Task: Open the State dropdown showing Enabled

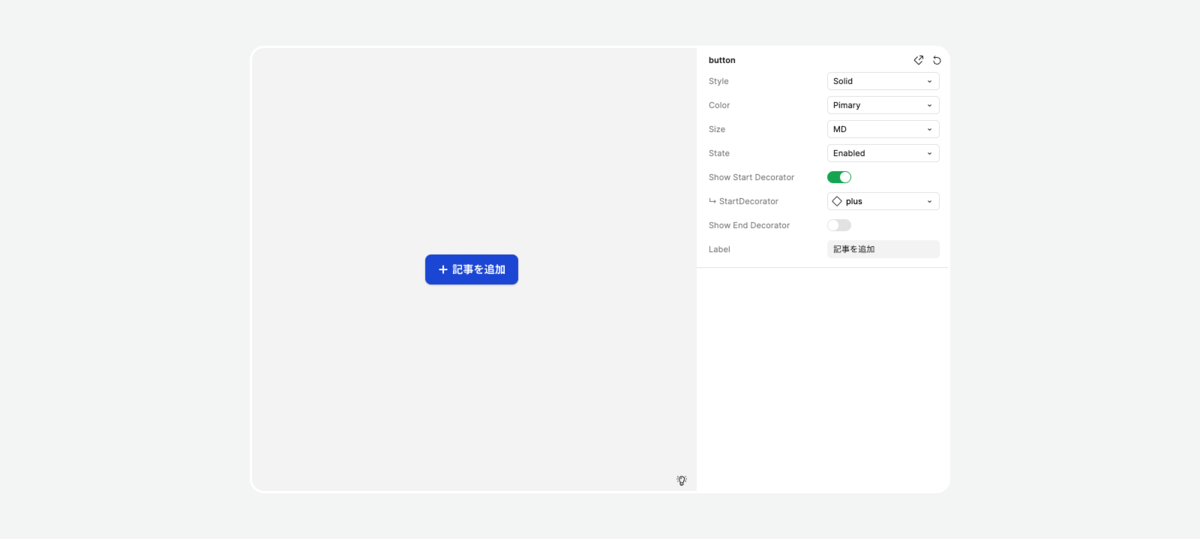Action: click(x=883, y=153)
